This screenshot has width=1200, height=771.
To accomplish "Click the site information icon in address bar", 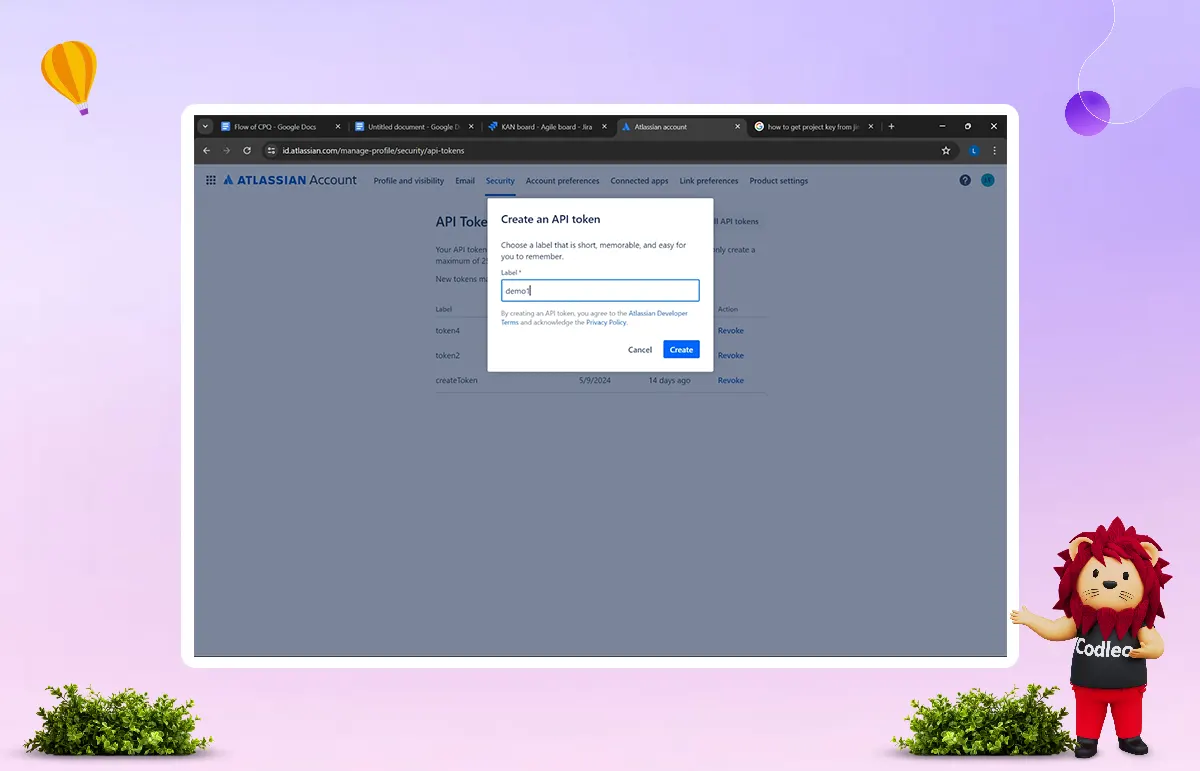I will click(271, 151).
